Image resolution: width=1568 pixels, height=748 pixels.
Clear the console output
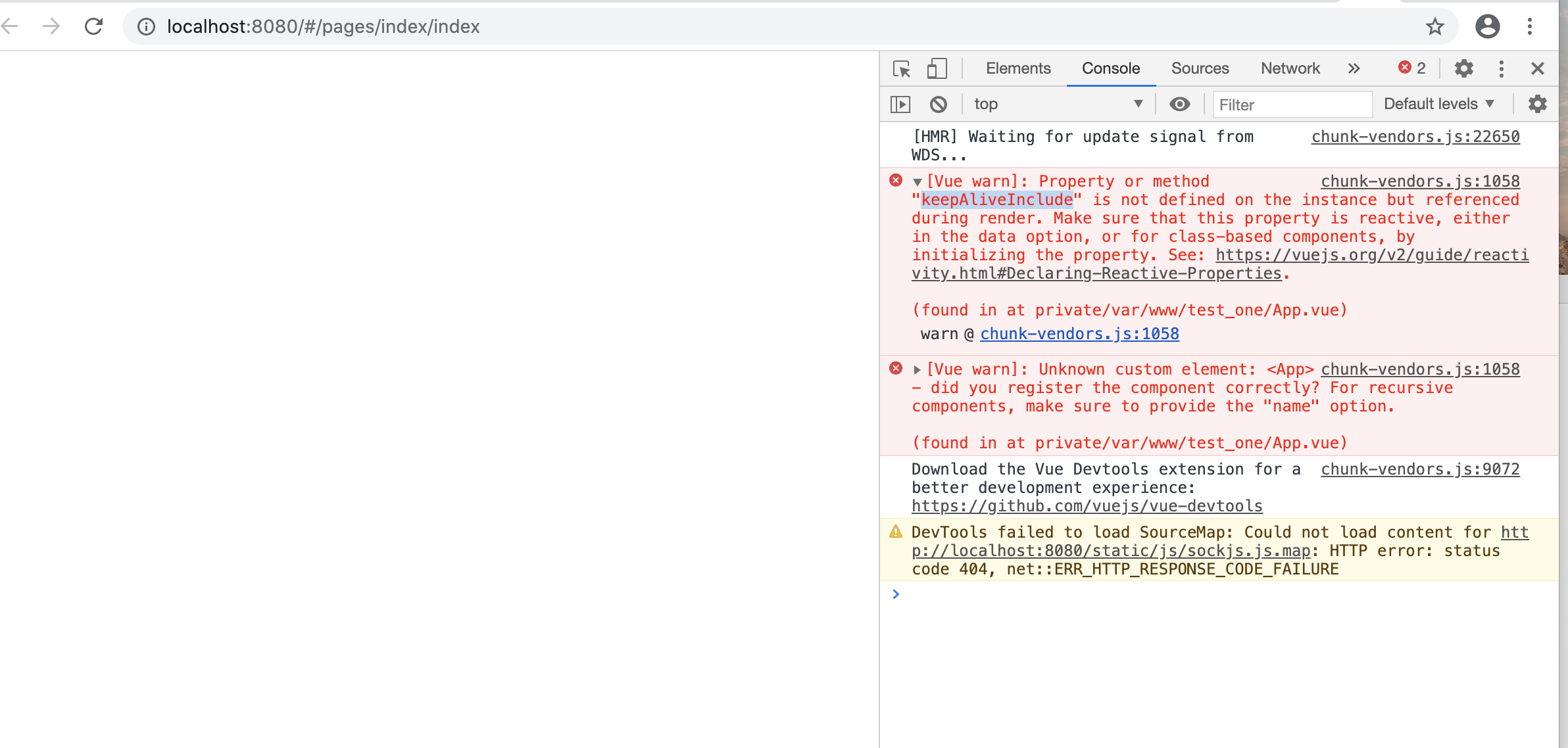click(x=939, y=104)
